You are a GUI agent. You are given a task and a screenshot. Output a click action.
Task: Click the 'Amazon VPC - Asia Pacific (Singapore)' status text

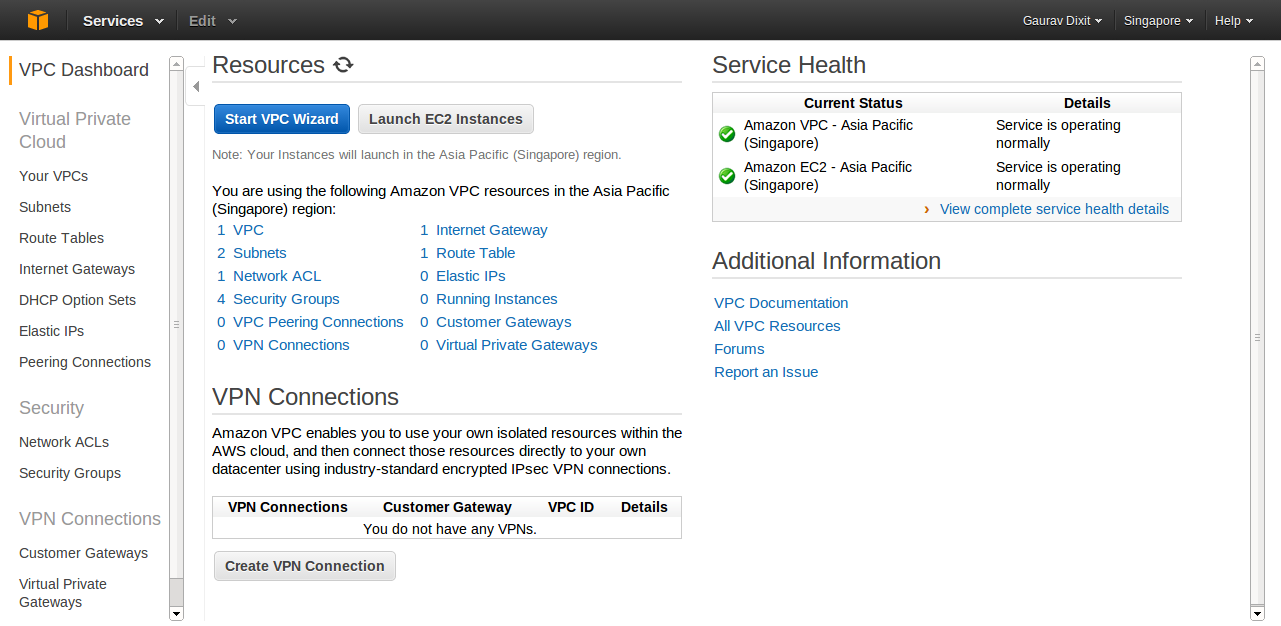[x=829, y=134]
